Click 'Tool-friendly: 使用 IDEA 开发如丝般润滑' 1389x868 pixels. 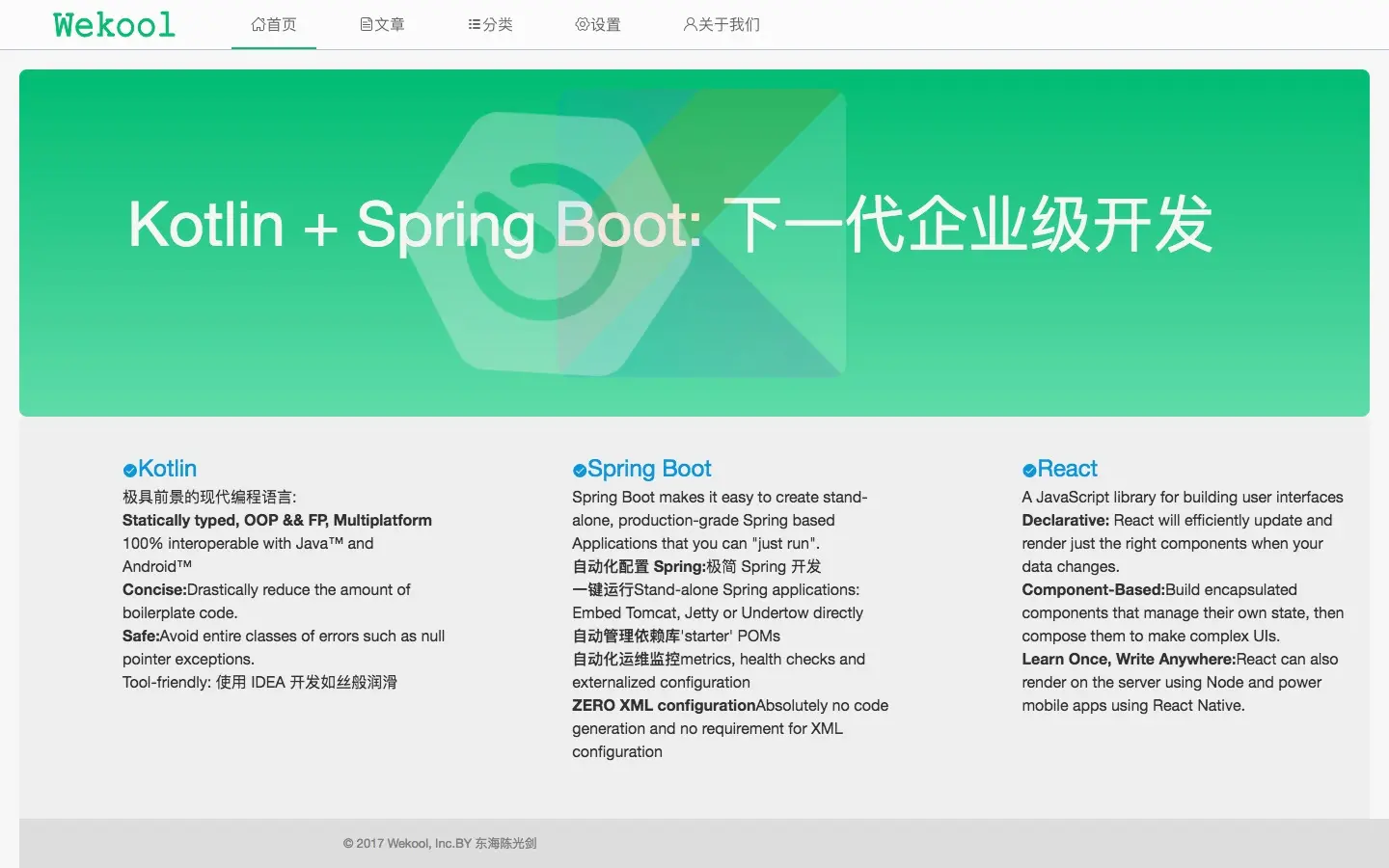tap(259, 683)
